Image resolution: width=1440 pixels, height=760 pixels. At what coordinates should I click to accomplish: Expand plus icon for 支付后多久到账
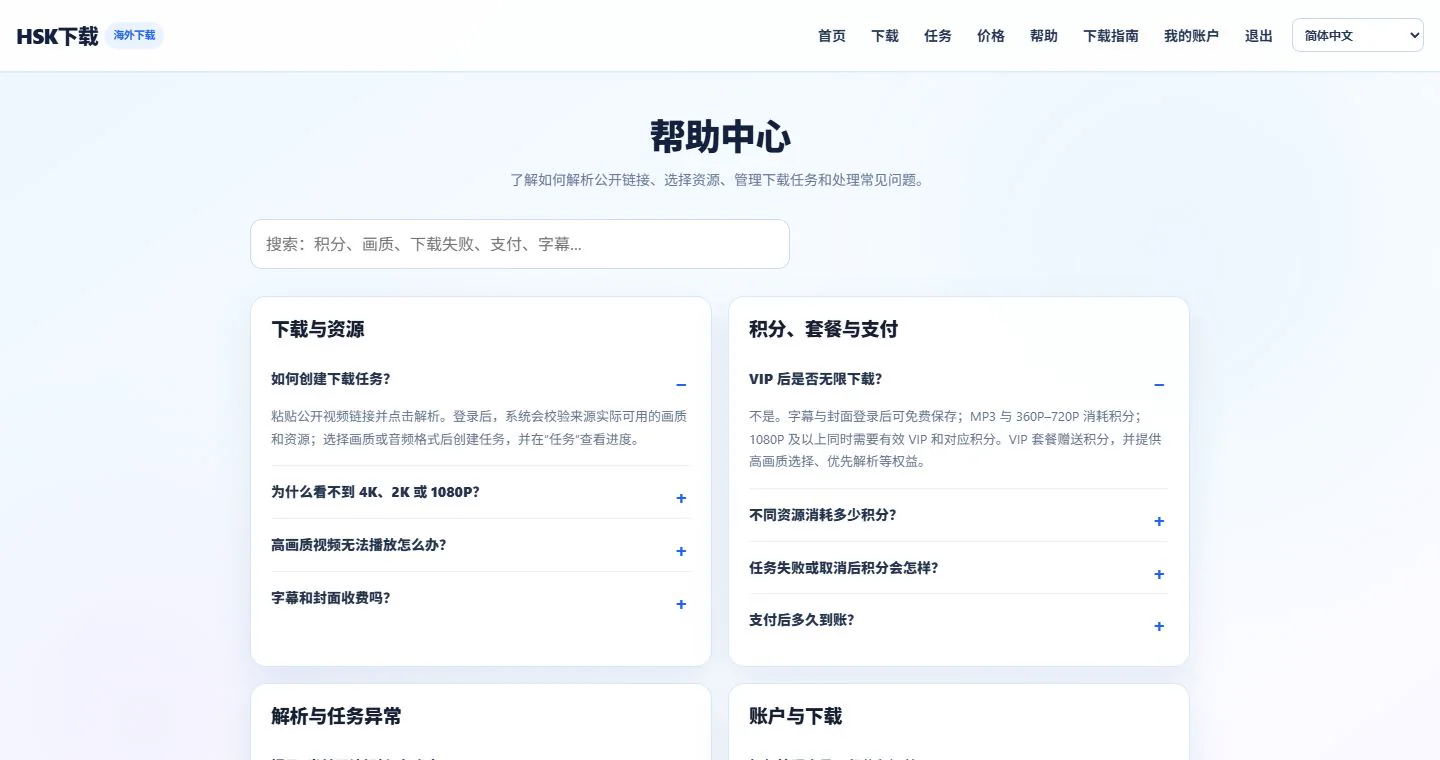pos(1159,626)
